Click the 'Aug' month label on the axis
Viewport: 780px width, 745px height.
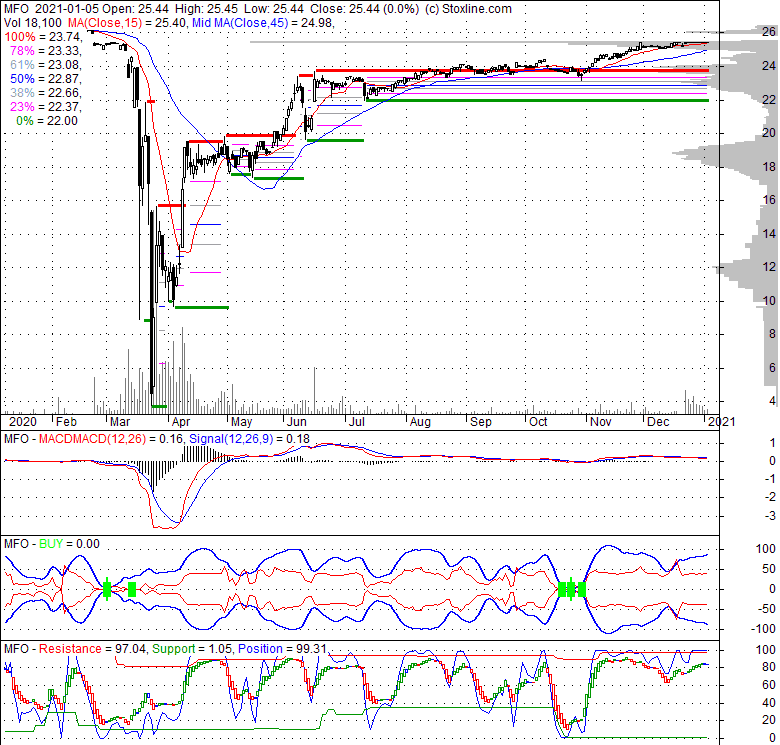[420, 422]
